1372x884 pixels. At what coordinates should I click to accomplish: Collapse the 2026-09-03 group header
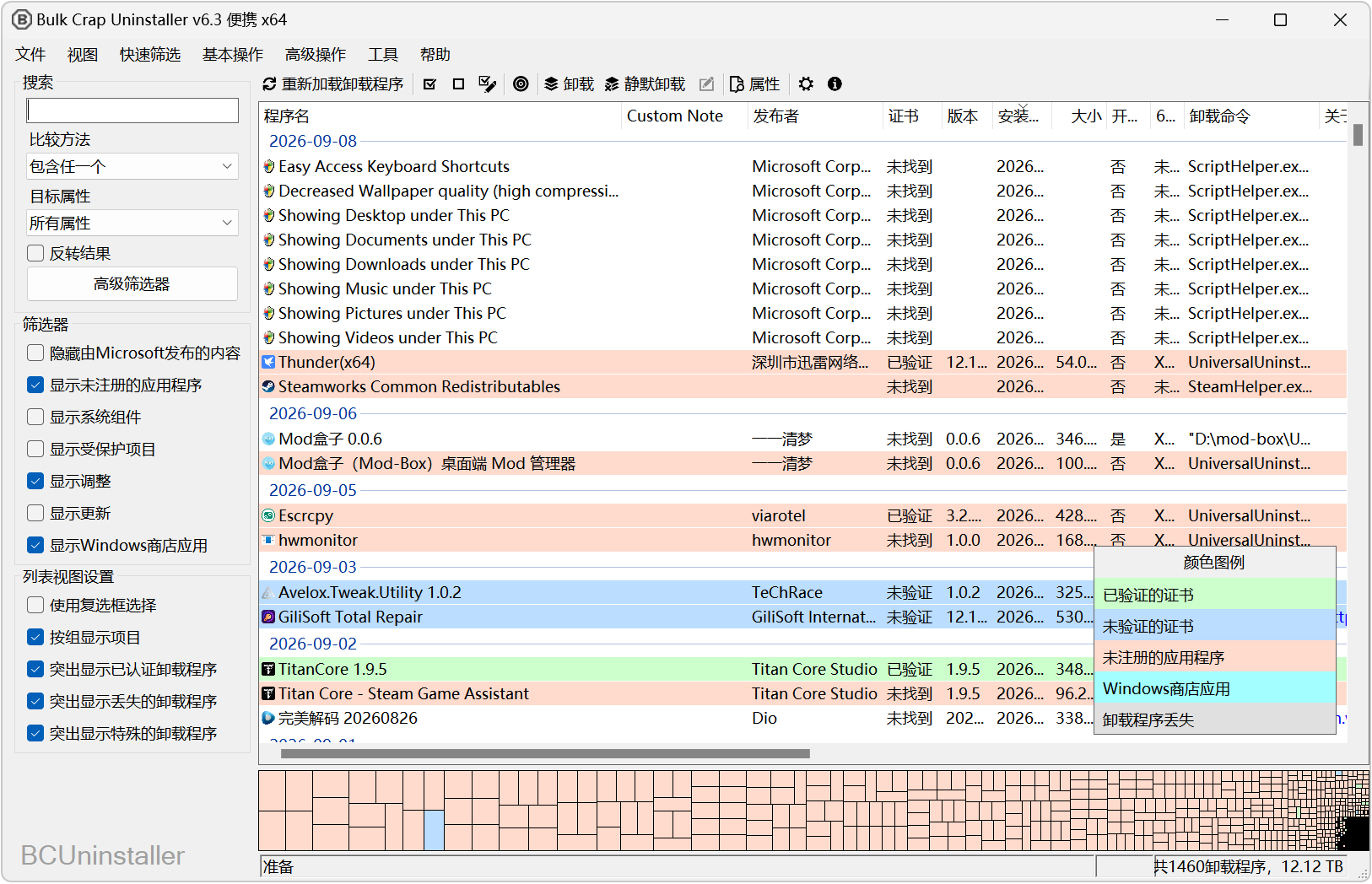[x=313, y=568]
